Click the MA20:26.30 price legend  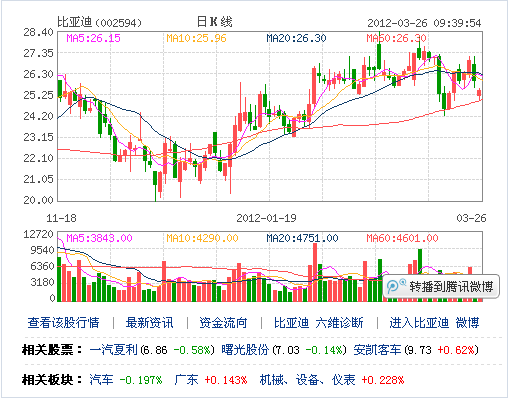[296, 38]
